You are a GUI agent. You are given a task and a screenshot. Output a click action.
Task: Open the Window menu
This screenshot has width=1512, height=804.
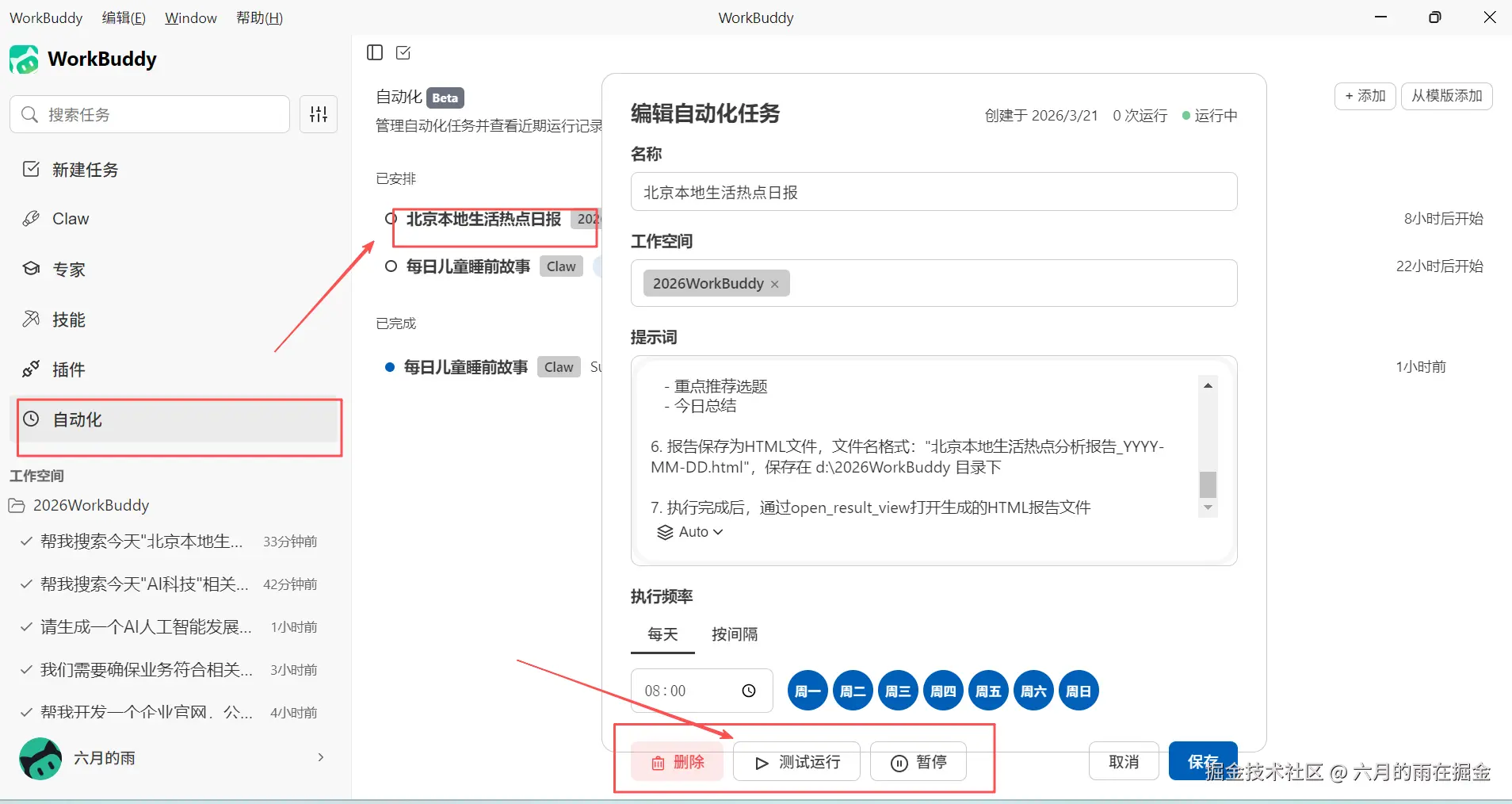coord(191,17)
